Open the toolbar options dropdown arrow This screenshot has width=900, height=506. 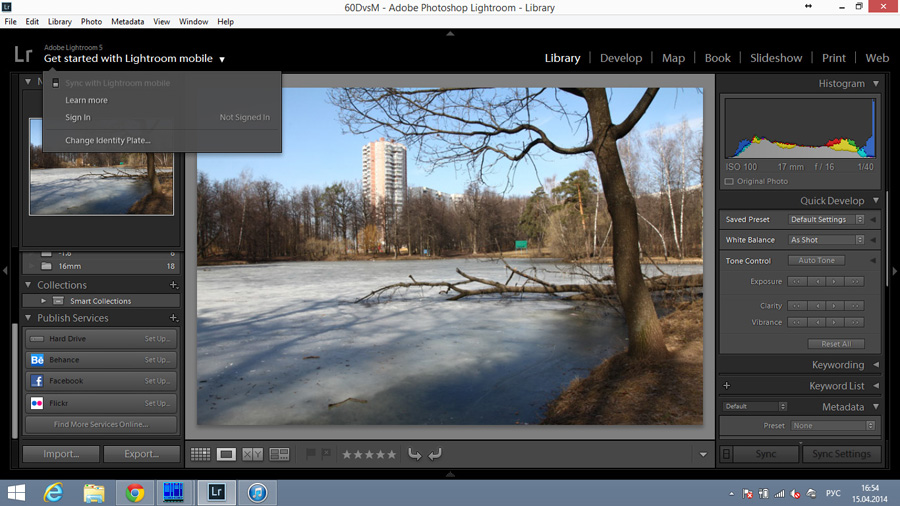point(703,454)
